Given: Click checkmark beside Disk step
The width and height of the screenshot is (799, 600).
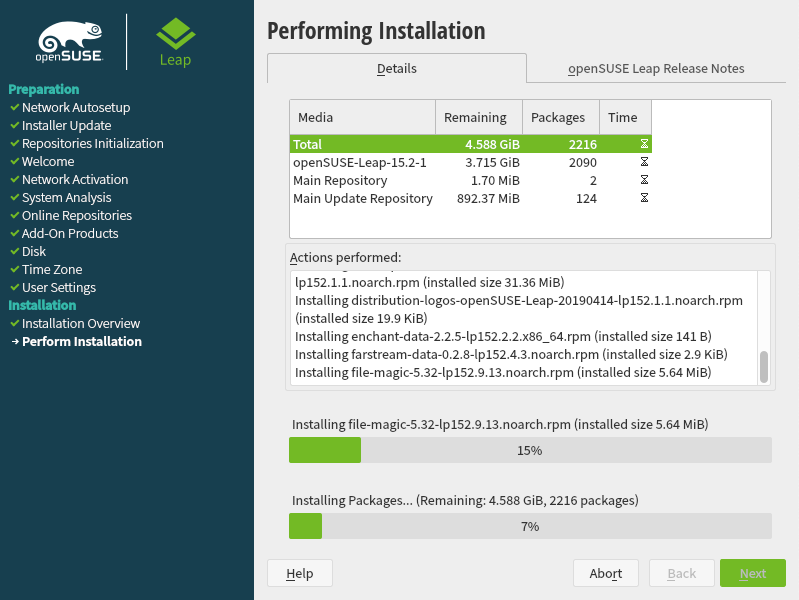Looking at the screenshot, I should (x=15, y=251).
